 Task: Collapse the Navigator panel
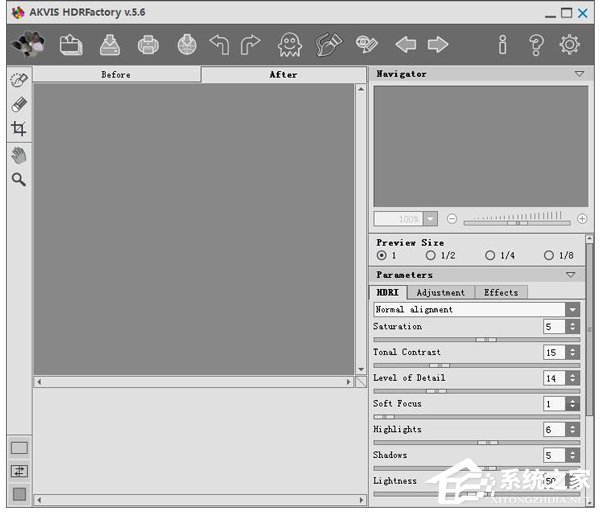click(578, 74)
